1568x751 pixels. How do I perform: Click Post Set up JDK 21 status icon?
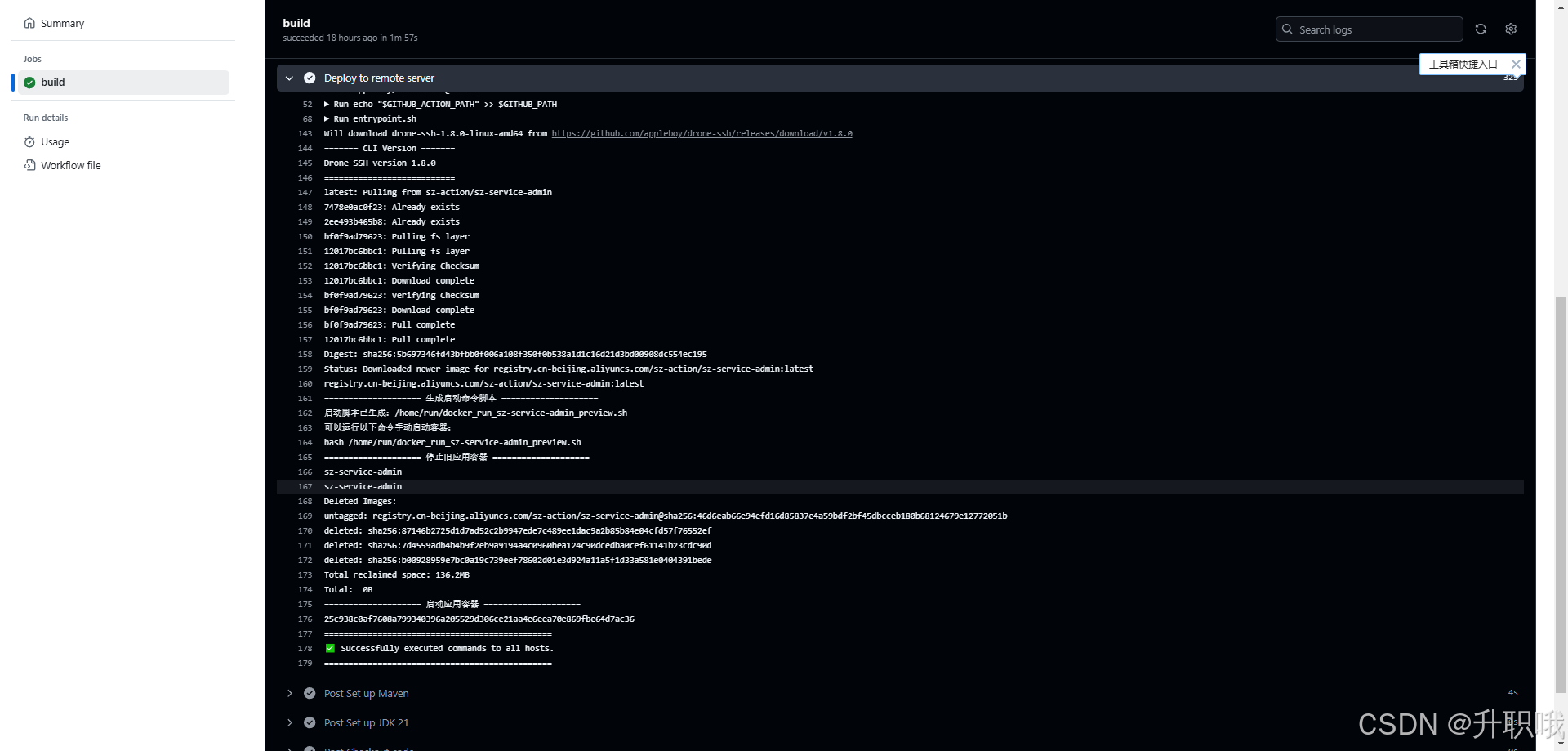[310, 722]
